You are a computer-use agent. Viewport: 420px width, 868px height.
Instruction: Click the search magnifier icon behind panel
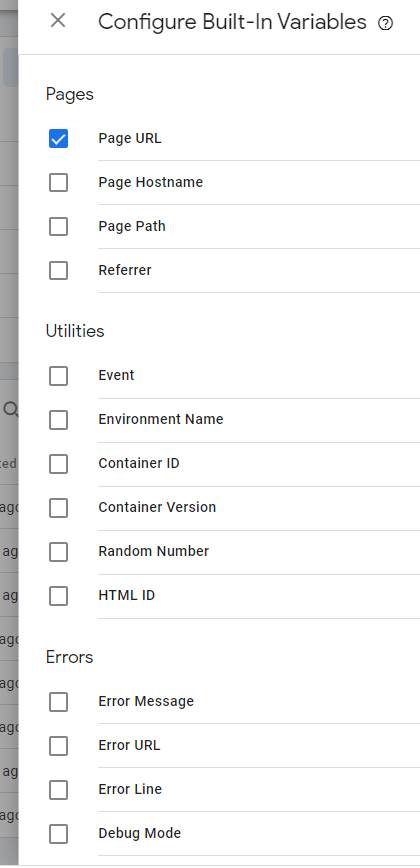[11, 410]
